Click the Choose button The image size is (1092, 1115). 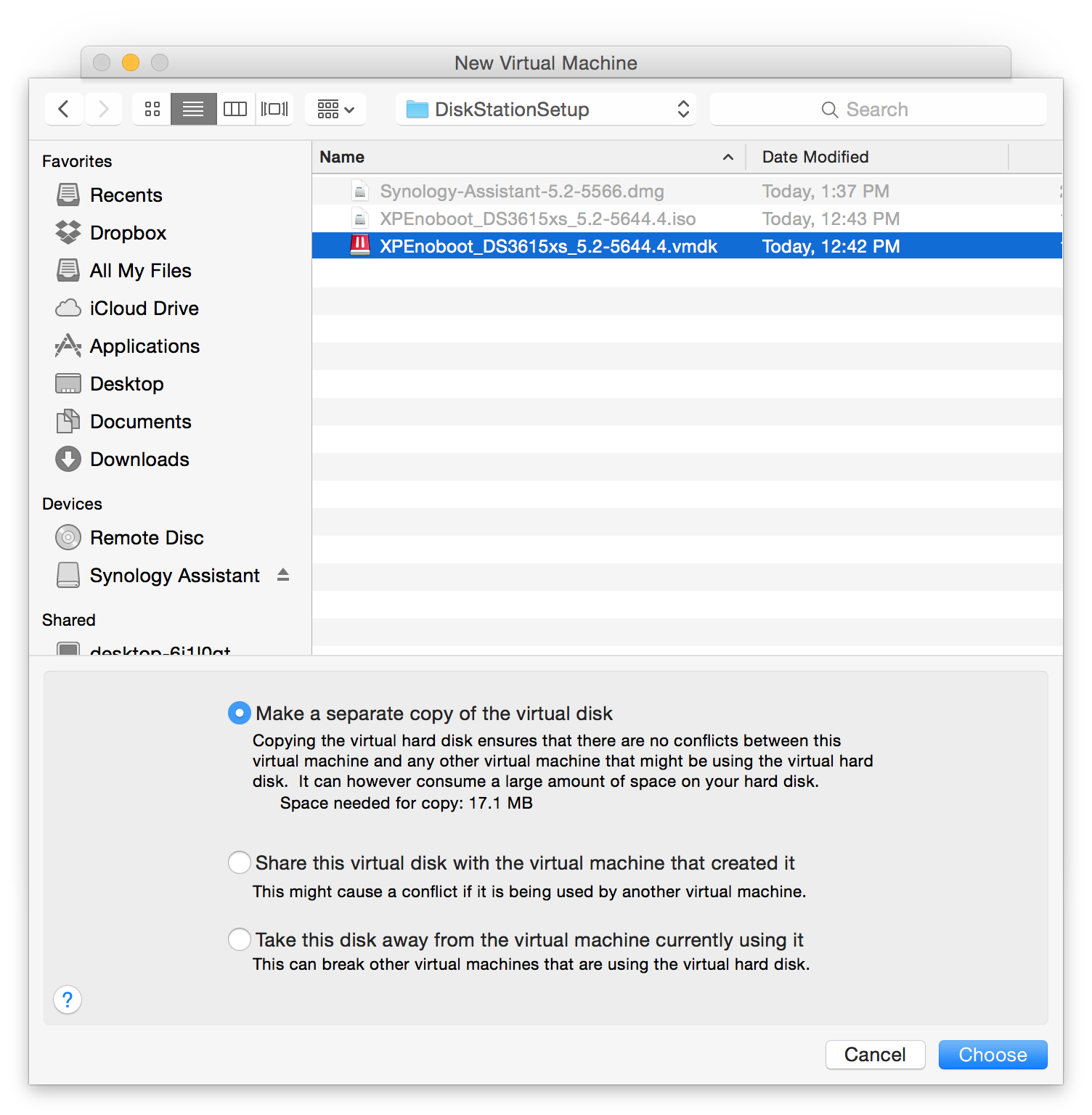(993, 1054)
